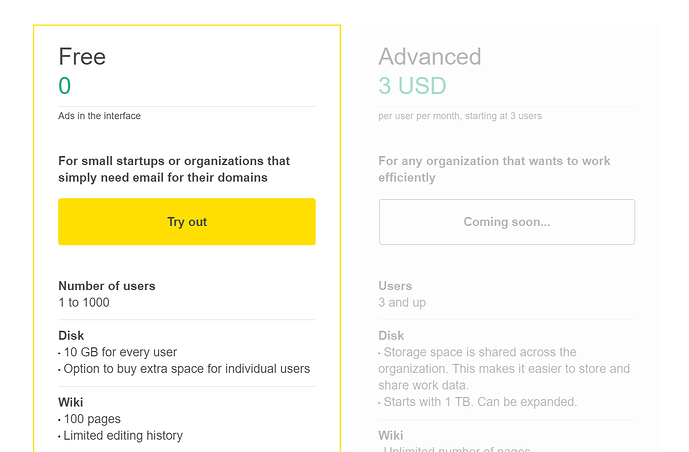Click '10 GB for every user' item
The height and width of the screenshot is (452, 689).
coord(119,352)
